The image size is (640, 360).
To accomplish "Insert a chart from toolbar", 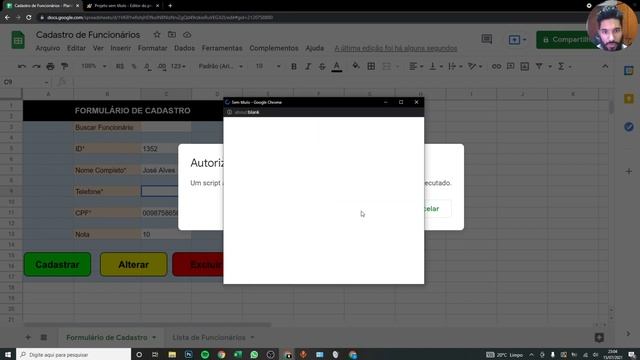I will [x=524, y=66].
